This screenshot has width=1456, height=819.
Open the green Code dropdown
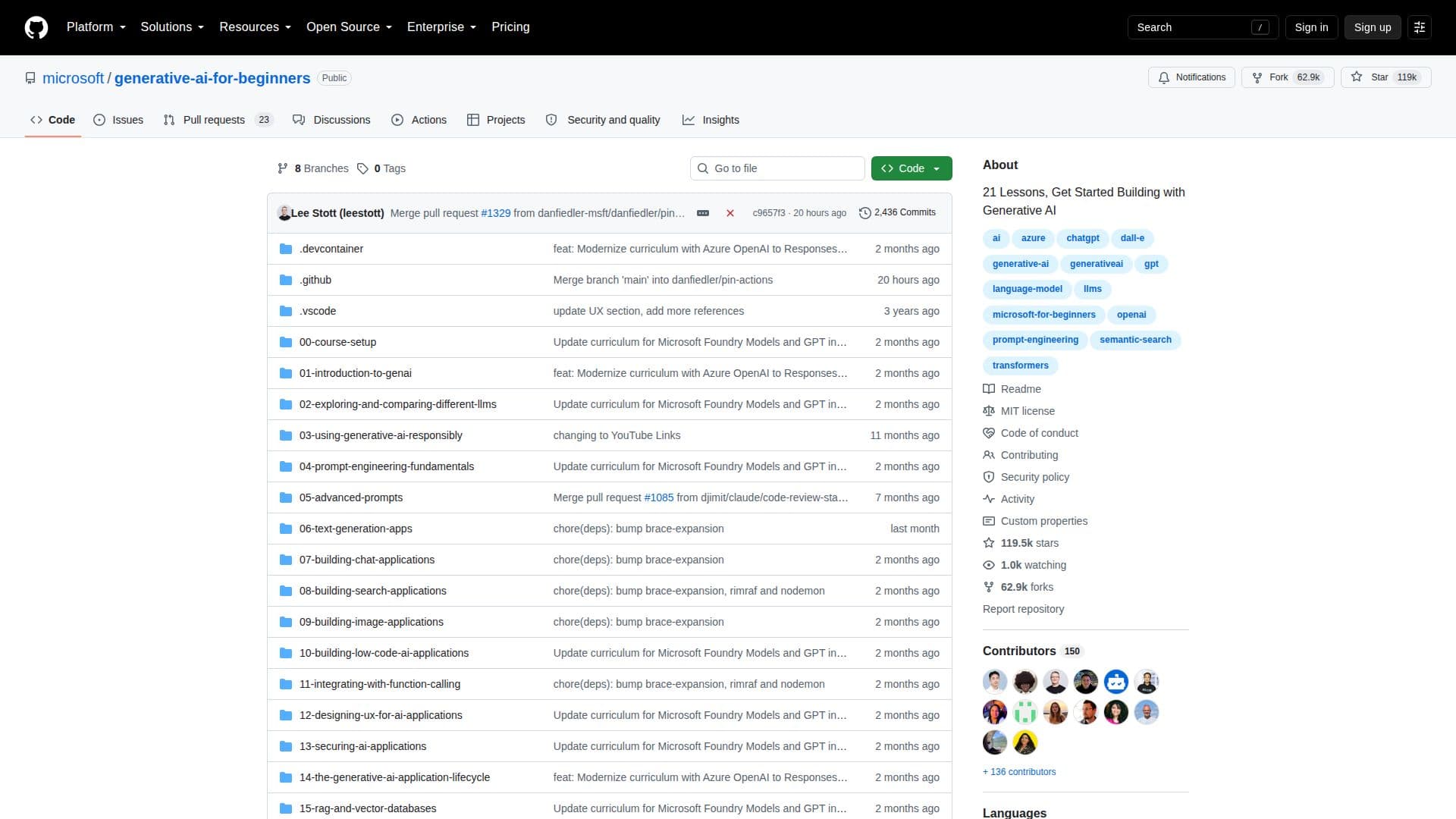point(912,168)
